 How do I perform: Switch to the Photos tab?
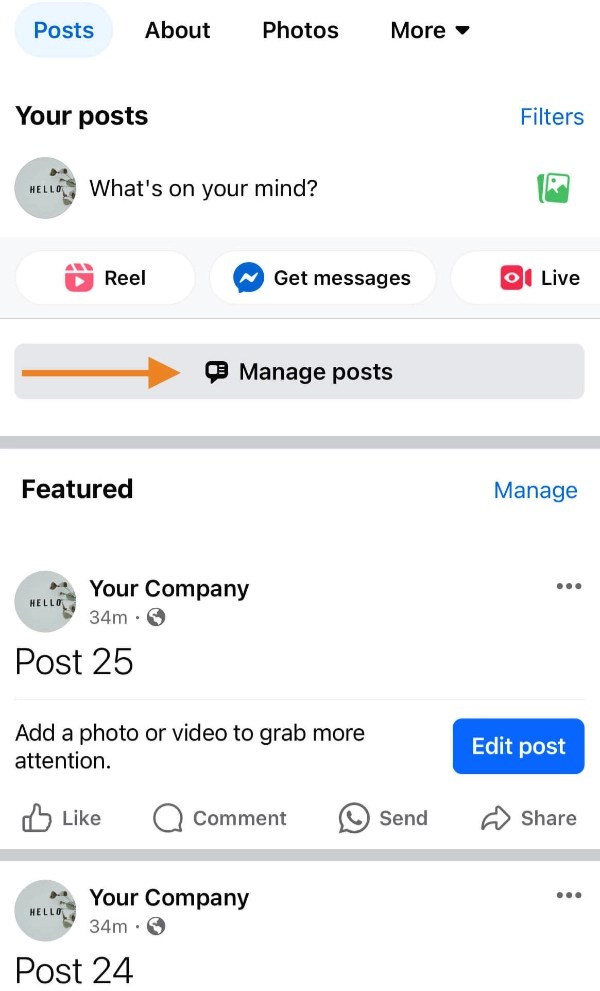pyautogui.click(x=300, y=30)
